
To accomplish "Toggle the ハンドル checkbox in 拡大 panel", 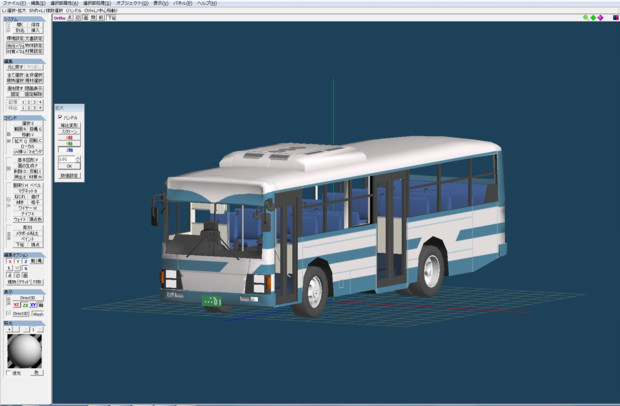I will tap(60, 117).
